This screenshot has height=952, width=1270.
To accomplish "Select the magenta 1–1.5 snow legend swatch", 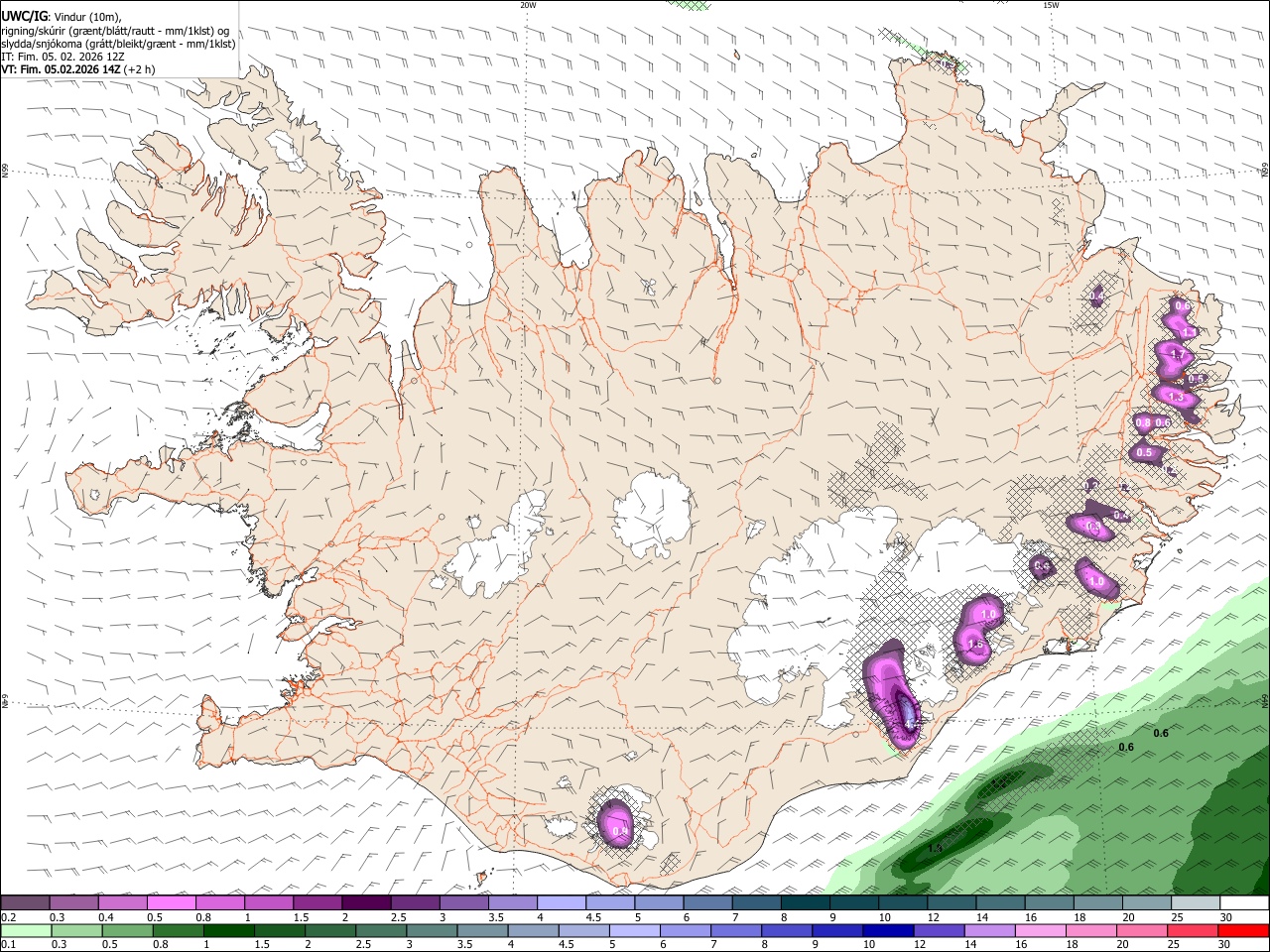I will click(x=269, y=903).
